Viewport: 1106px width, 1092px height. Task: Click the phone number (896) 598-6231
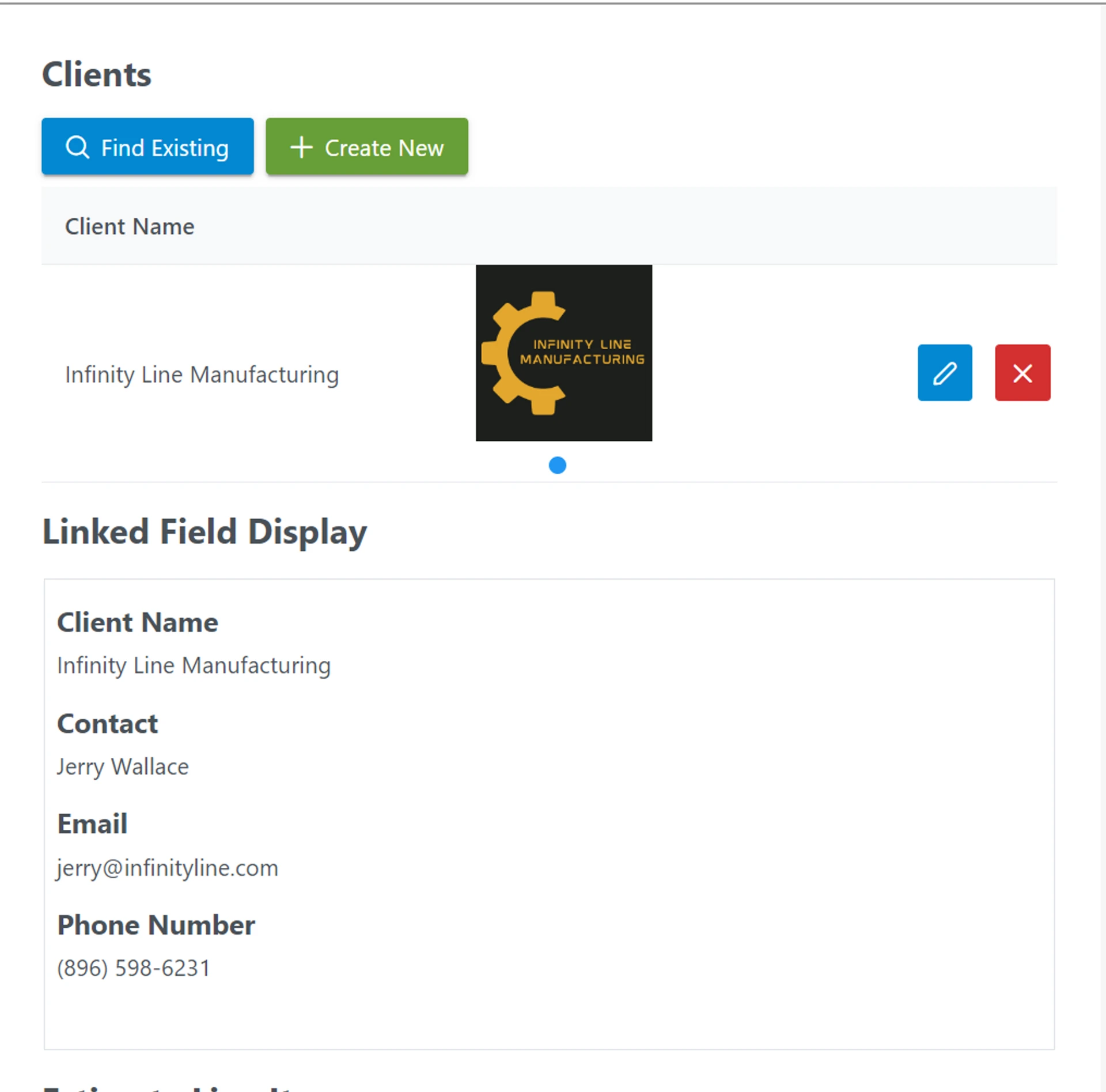tap(133, 968)
